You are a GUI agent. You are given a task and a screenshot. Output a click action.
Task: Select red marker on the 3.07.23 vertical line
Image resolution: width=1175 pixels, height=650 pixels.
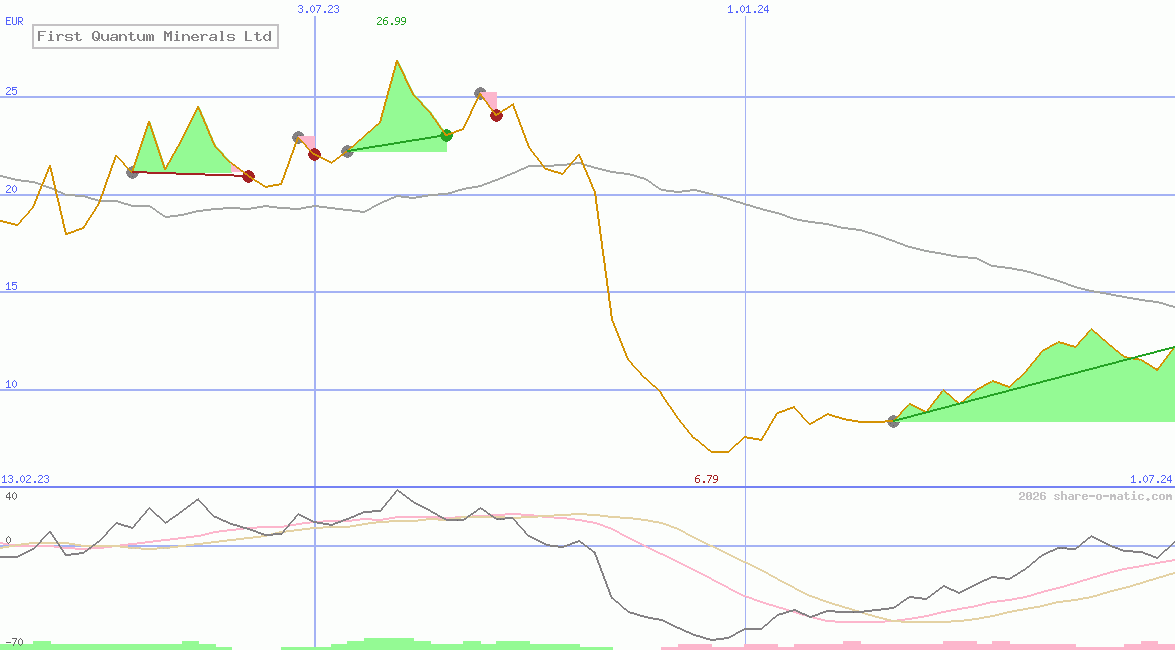tap(314, 154)
